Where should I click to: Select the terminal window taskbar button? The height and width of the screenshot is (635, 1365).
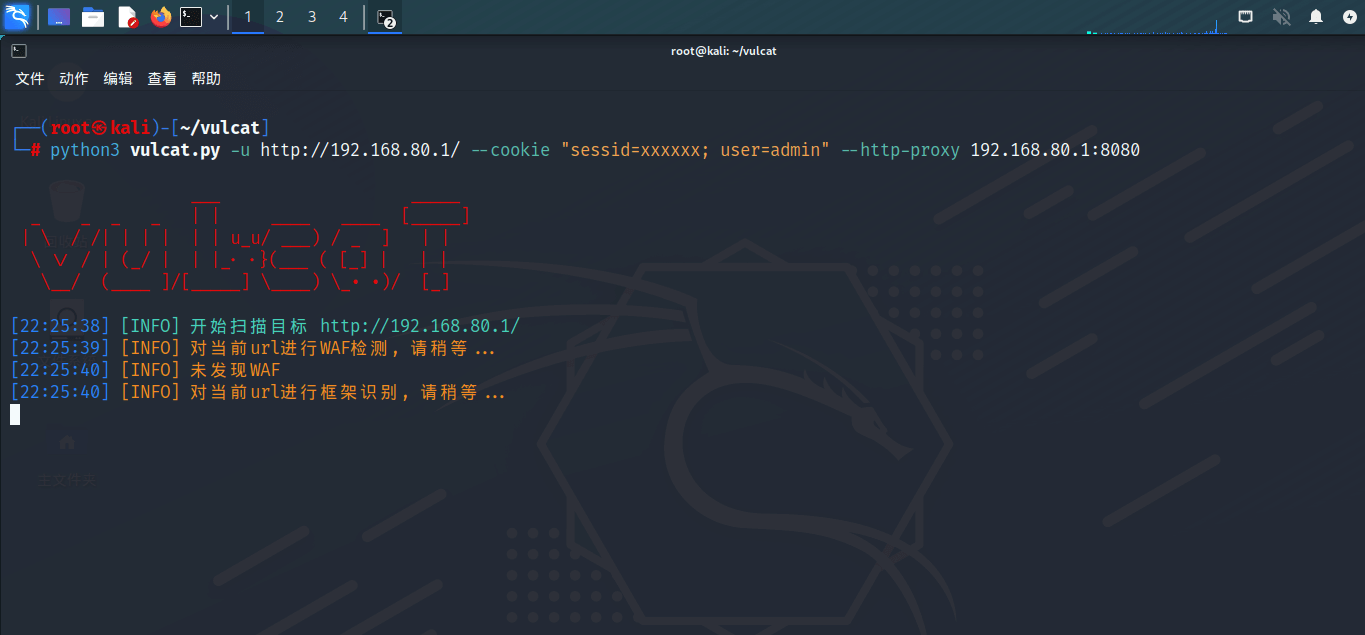385,17
